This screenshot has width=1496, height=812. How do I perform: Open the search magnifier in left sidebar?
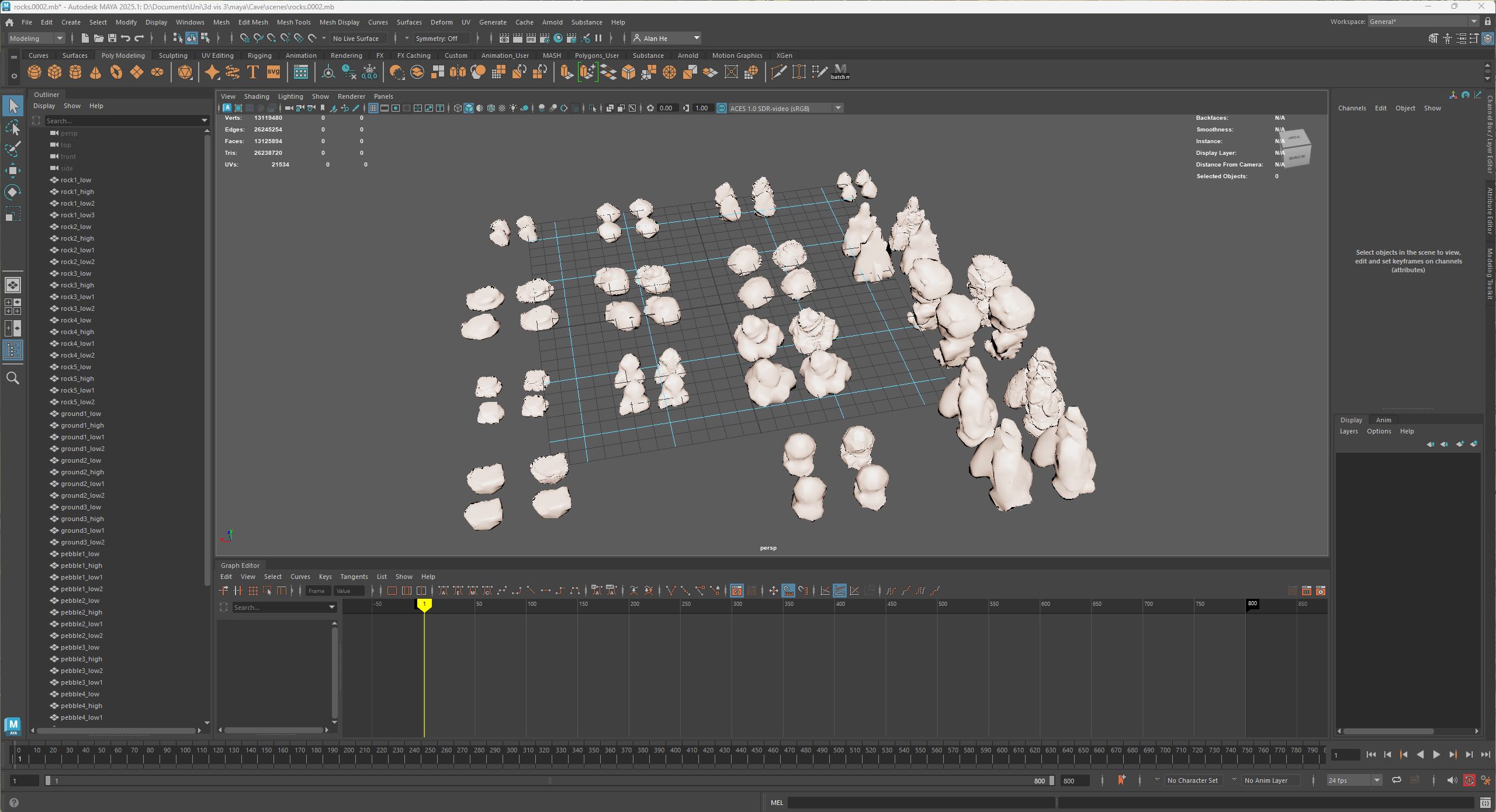coord(13,379)
